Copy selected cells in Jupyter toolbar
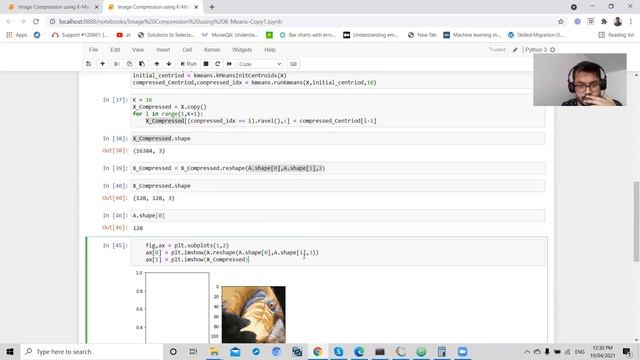Viewport: 640px width, 360px height. (x=129, y=64)
